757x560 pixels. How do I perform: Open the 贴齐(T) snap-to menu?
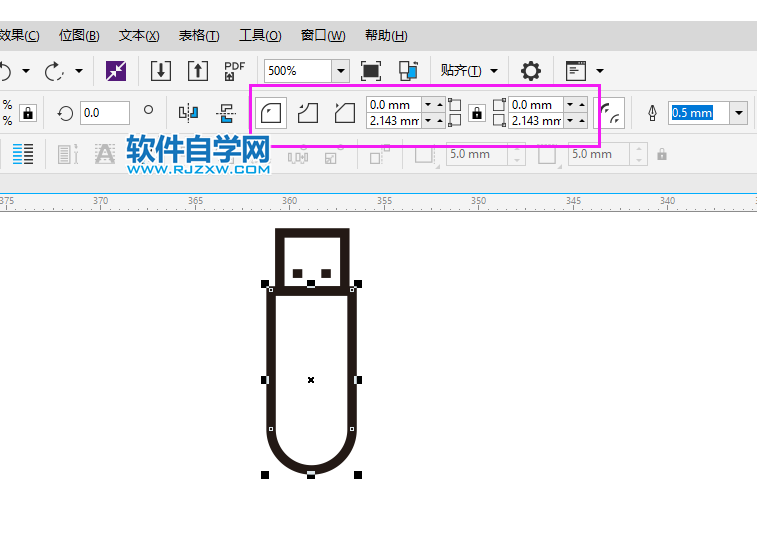[x=468, y=71]
